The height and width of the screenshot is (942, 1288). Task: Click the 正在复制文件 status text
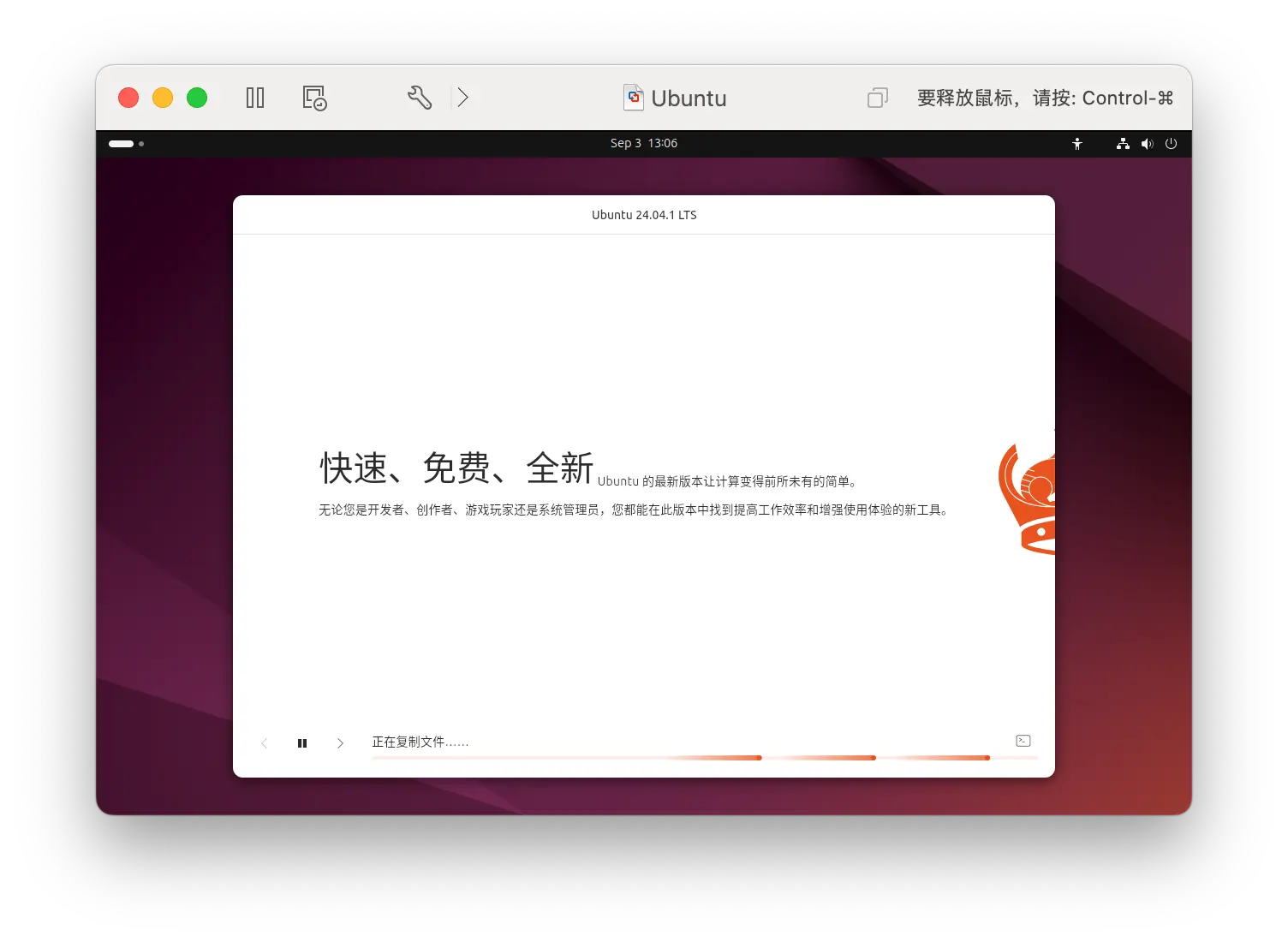pyautogui.click(x=420, y=742)
